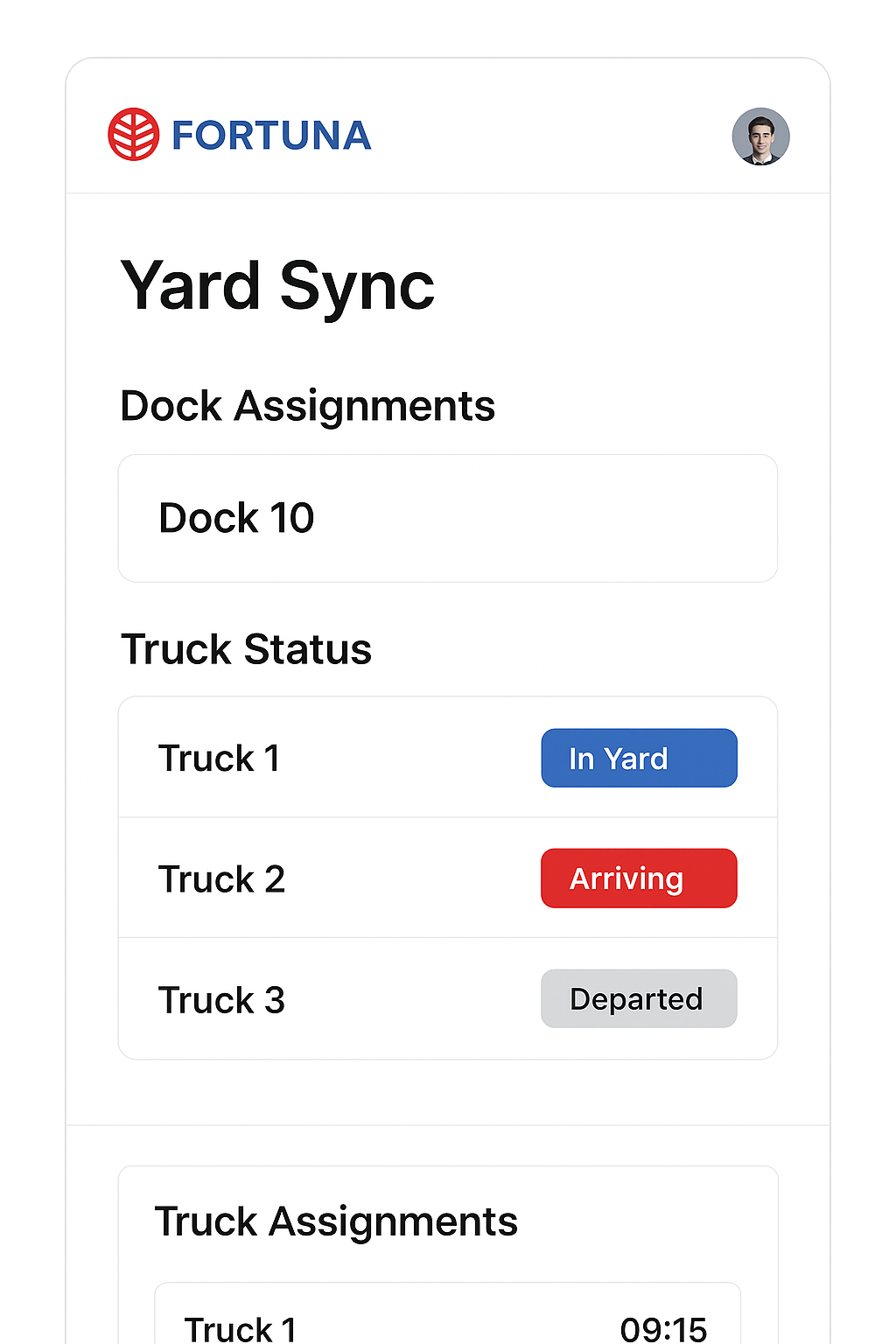Click the Truck 3 label text
This screenshot has width=896, height=1344.
221,1000
